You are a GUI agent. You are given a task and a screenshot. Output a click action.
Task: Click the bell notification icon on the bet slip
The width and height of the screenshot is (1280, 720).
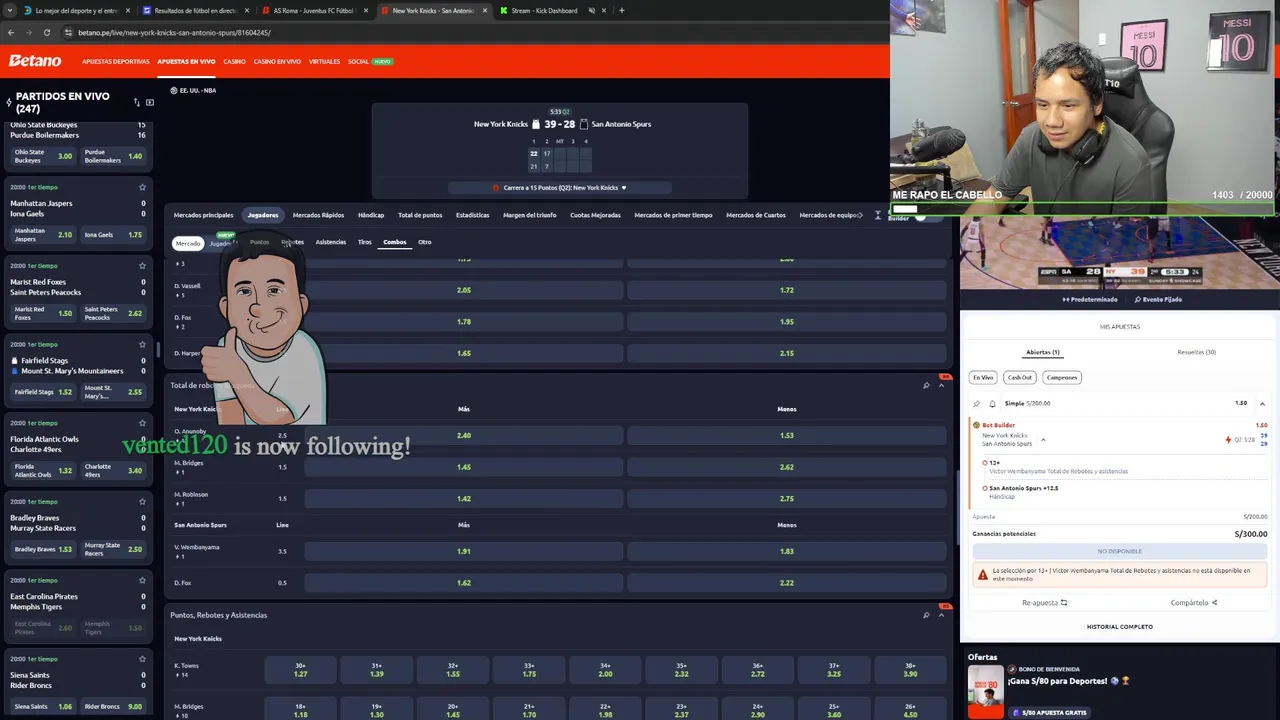992,404
